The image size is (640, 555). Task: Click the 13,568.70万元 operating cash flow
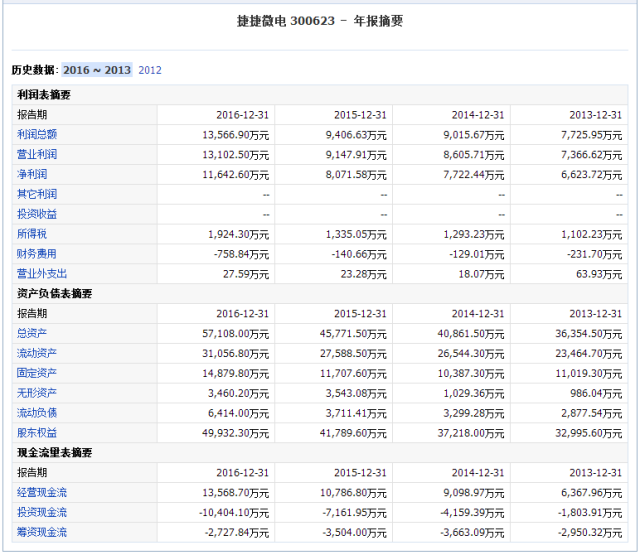[x=236, y=493]
